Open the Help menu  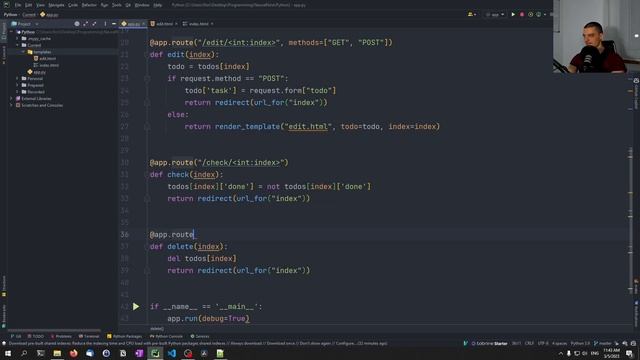[x=158, y=5]
